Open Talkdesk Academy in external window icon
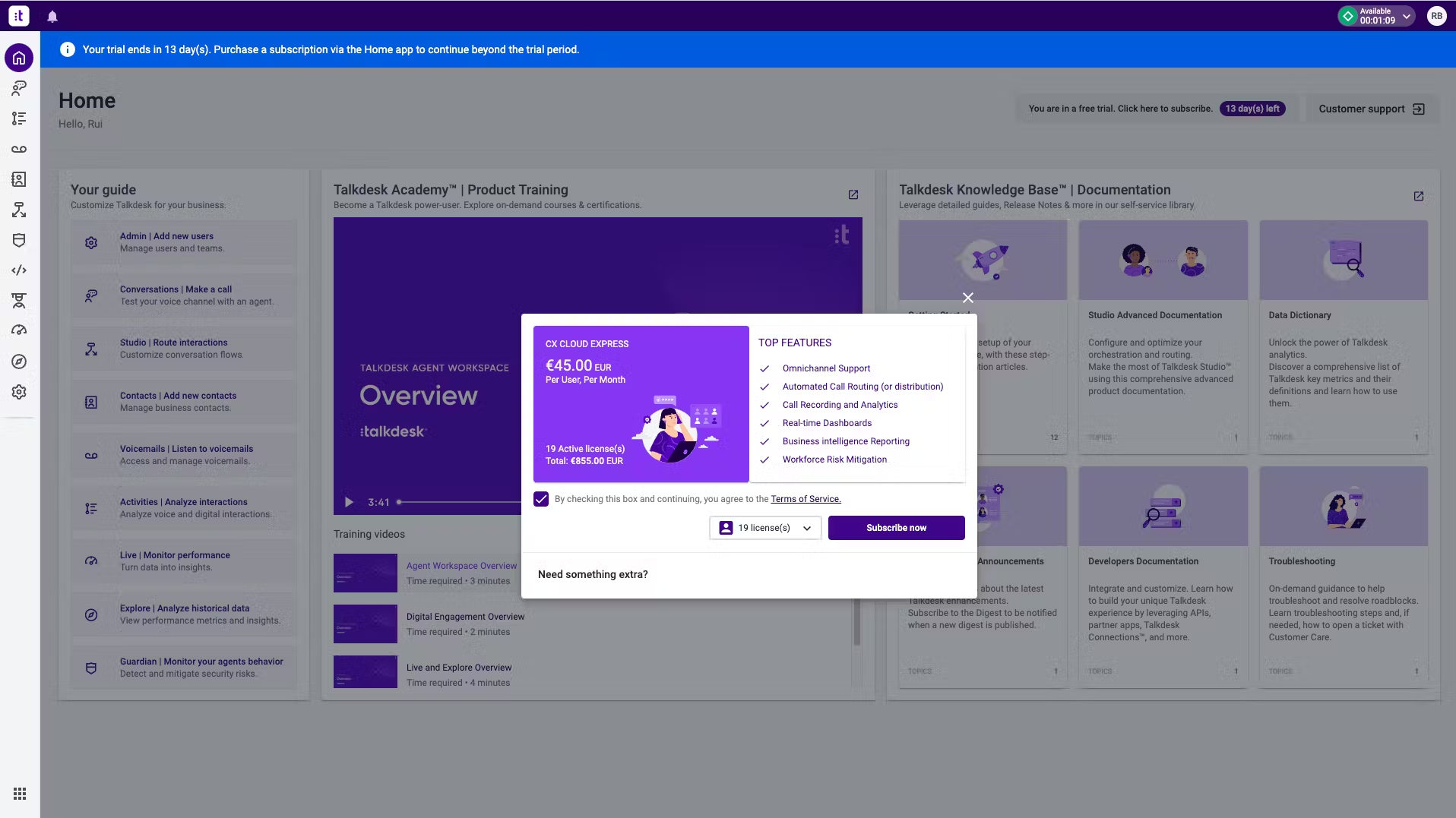 tap(853, 195)
